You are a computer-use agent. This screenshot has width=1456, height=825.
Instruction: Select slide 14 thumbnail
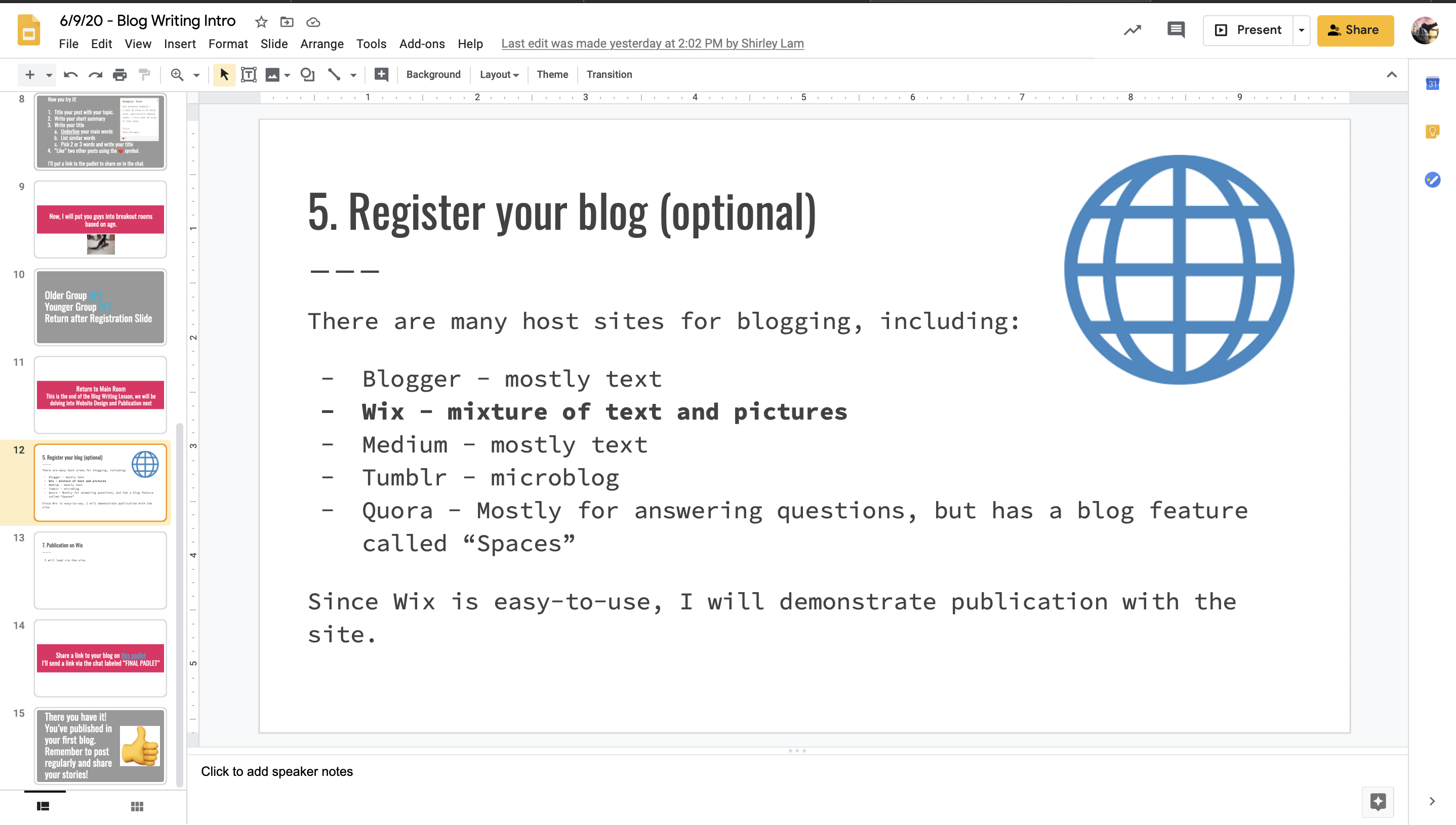pos(100,658)
